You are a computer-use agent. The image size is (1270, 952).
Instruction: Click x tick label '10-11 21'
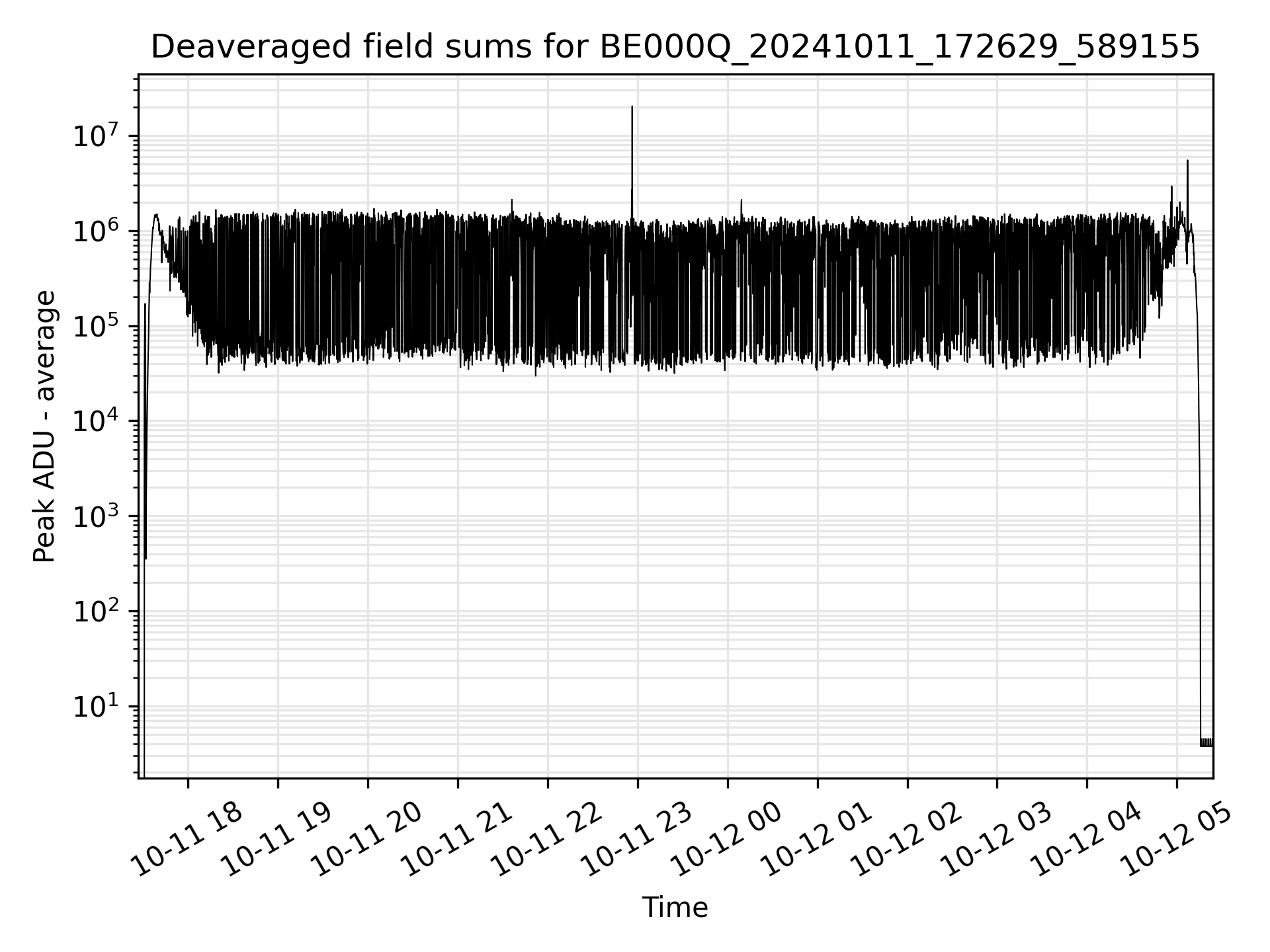456,838
